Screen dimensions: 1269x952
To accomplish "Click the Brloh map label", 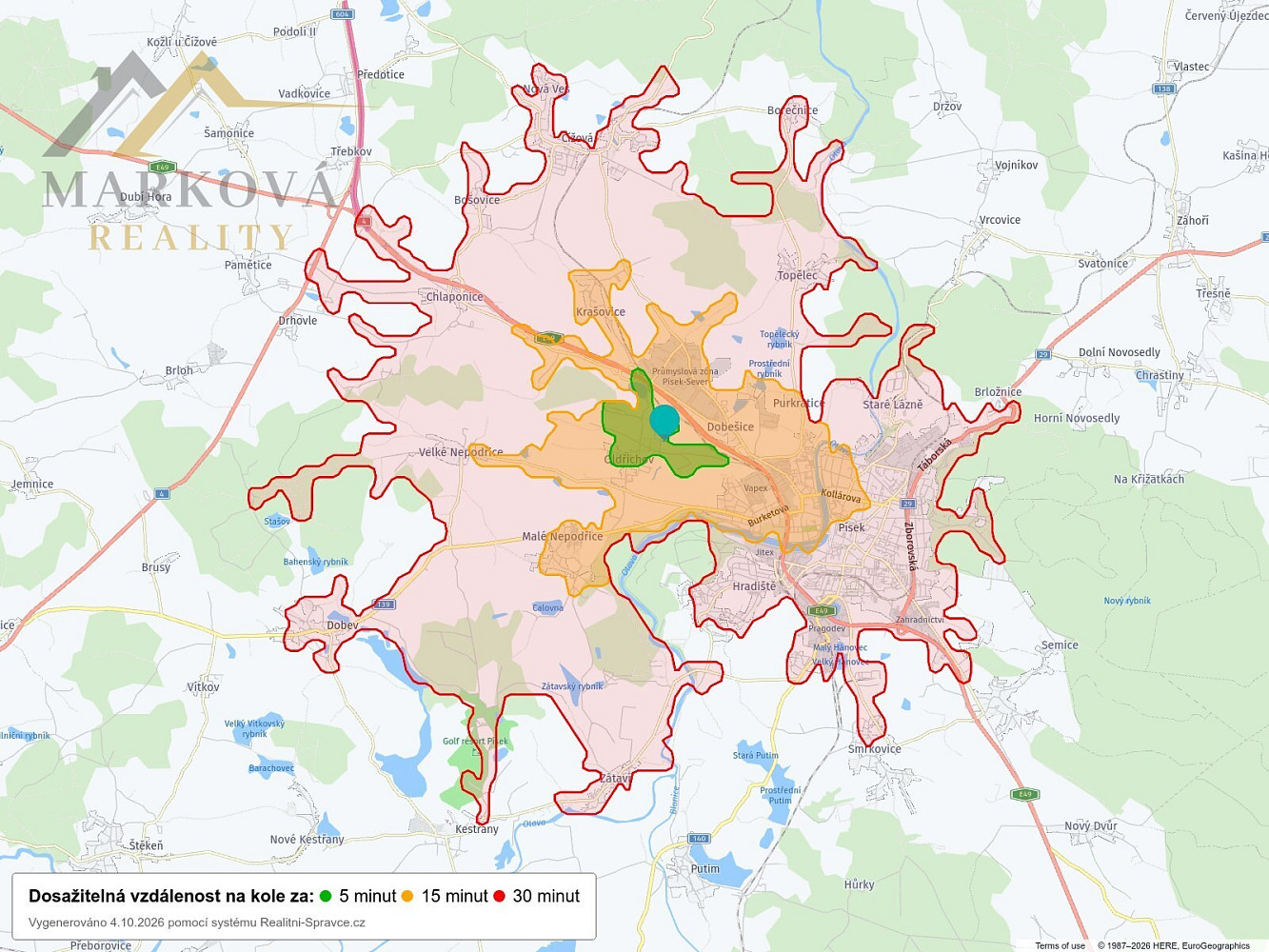I will point(179,370).
